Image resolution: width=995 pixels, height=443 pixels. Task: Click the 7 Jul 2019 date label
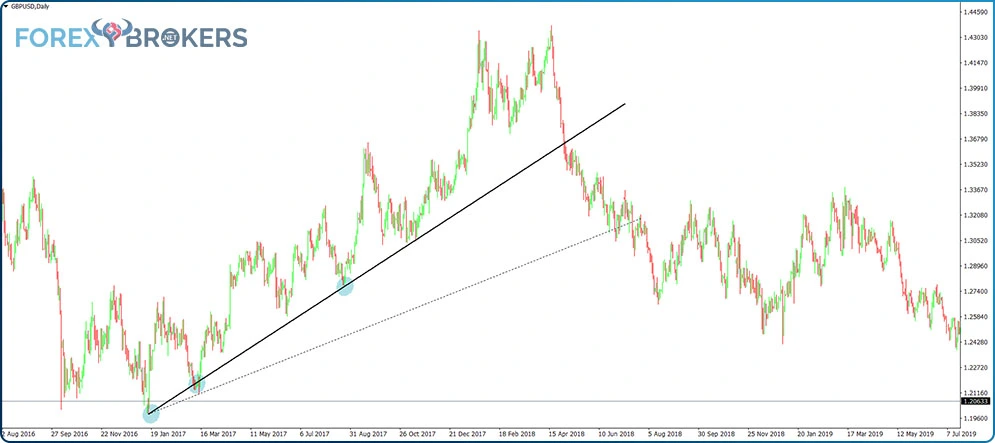coord(963,433)
